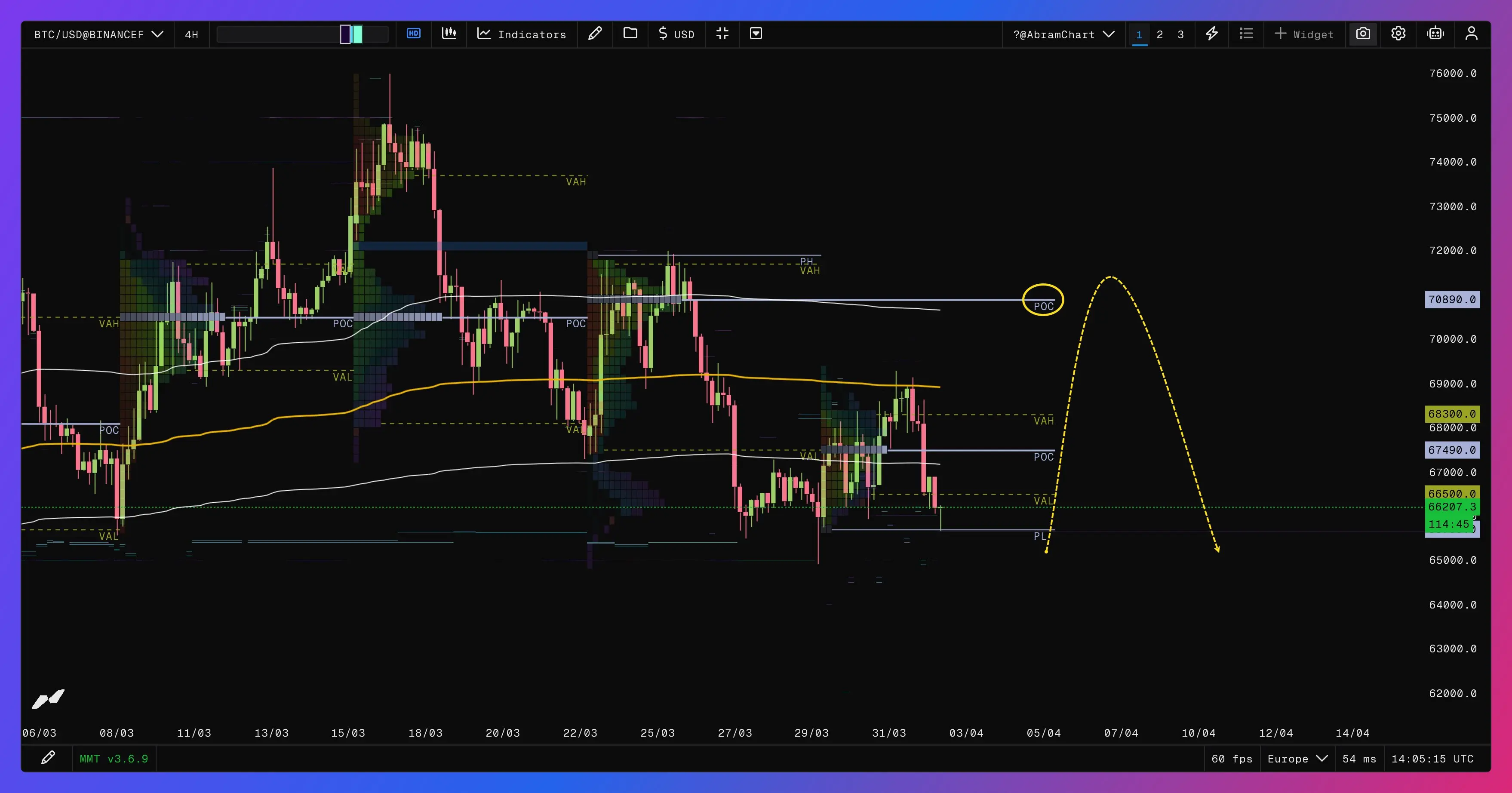Open the settings gear icon

[x=1398, y=34]
